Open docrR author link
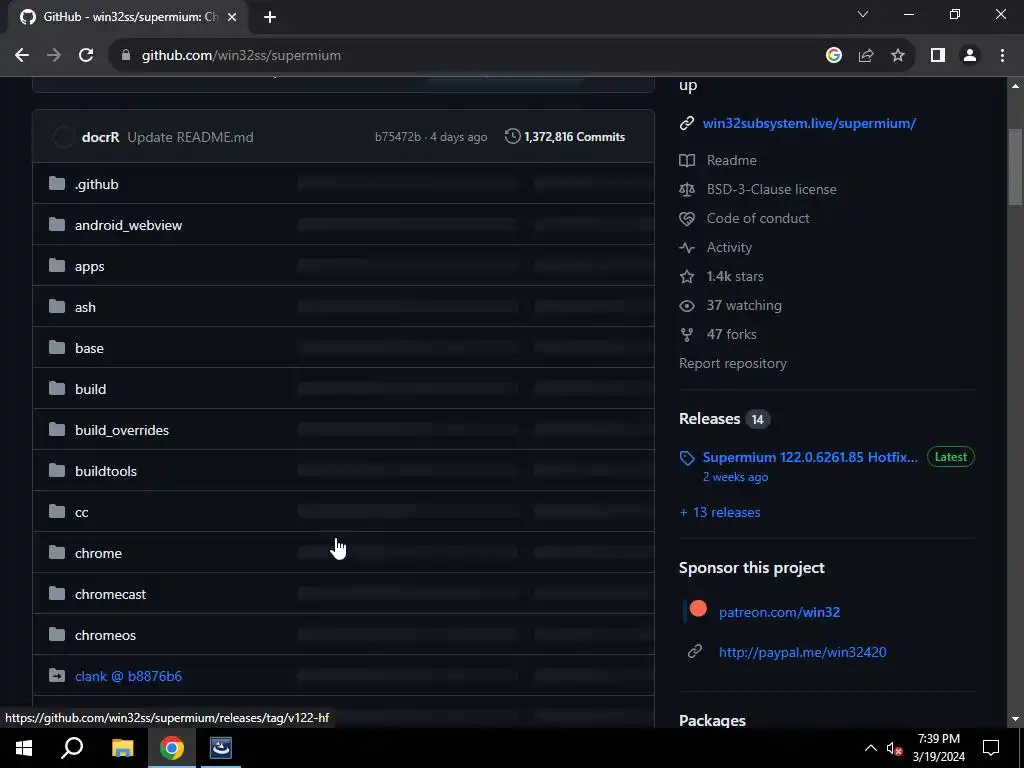The image size is (1024, 768). click(101, 137)
